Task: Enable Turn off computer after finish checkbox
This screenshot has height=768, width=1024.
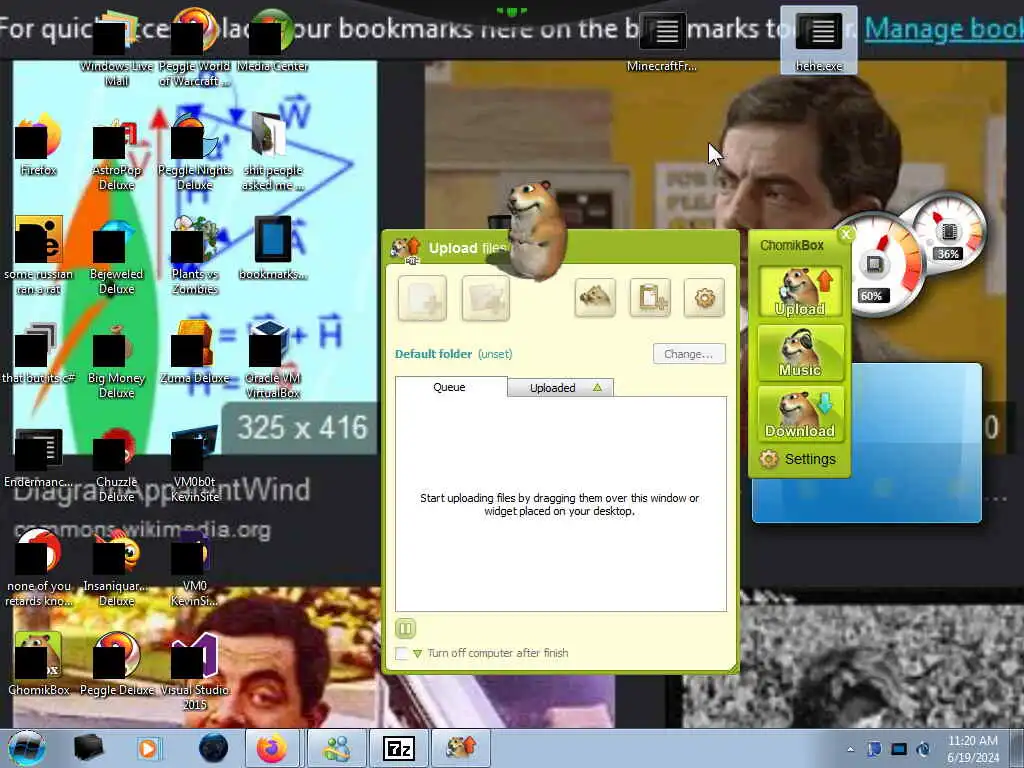Action: pyautogui.click(x=402, y=653)
